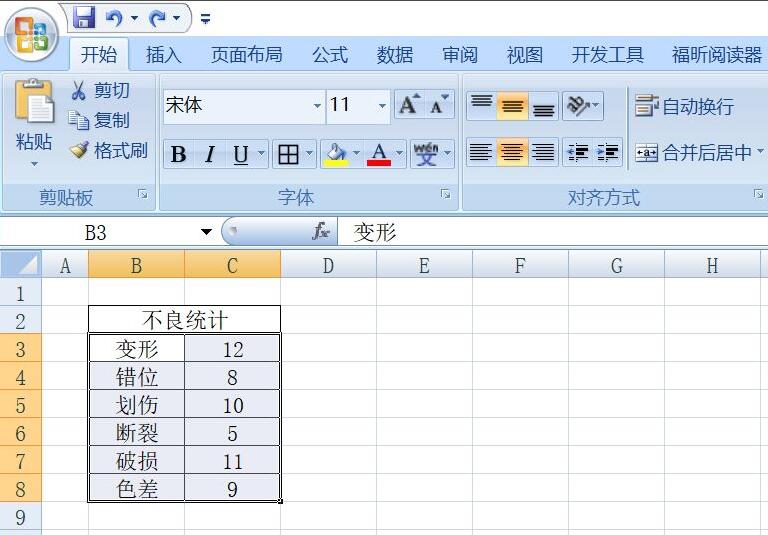
Task: Activate the 格式刷 format painter
Action: tap(109, 150)
